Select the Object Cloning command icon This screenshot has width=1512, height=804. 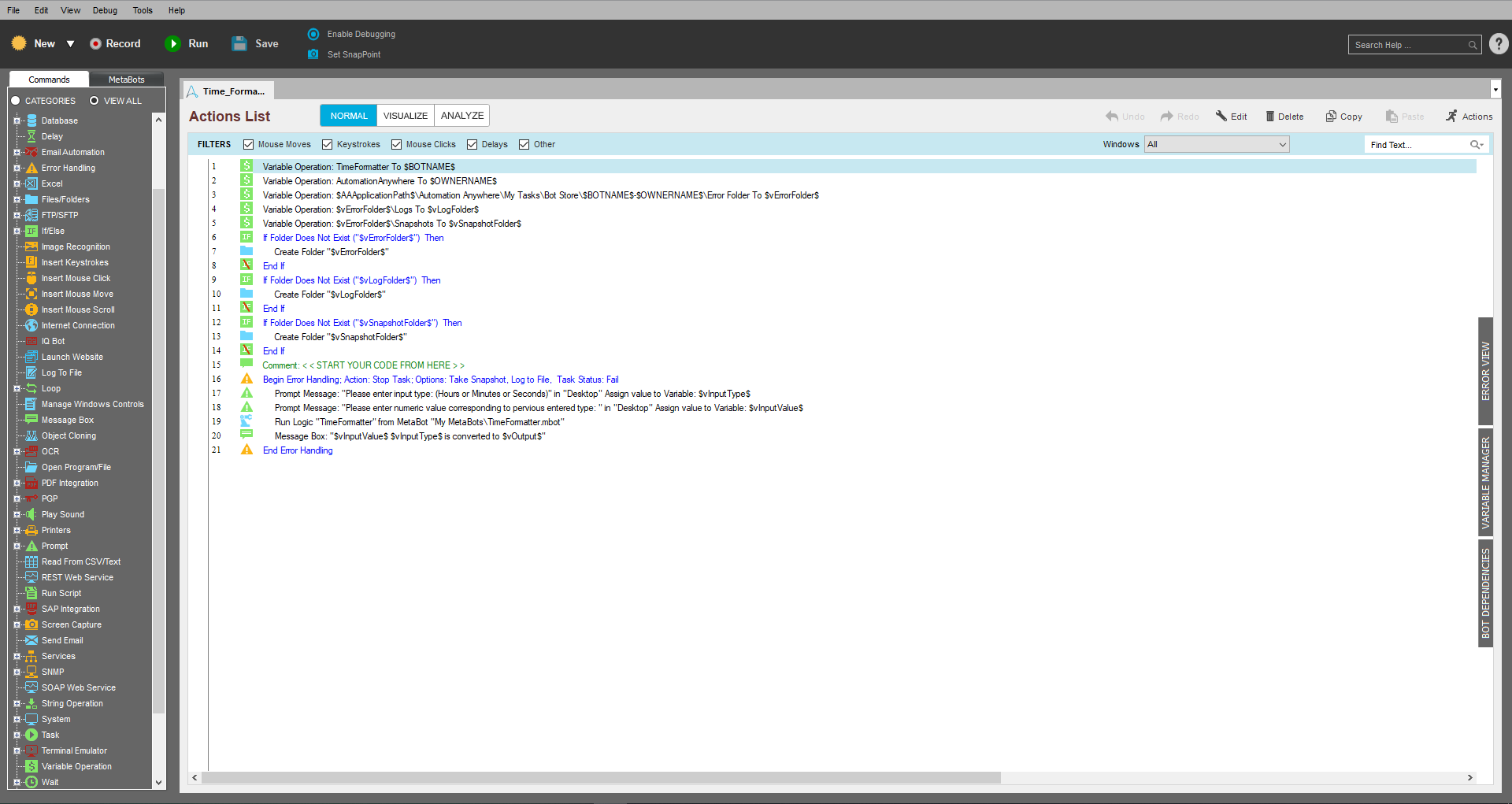pyautogui.click(x=31, y=435)
